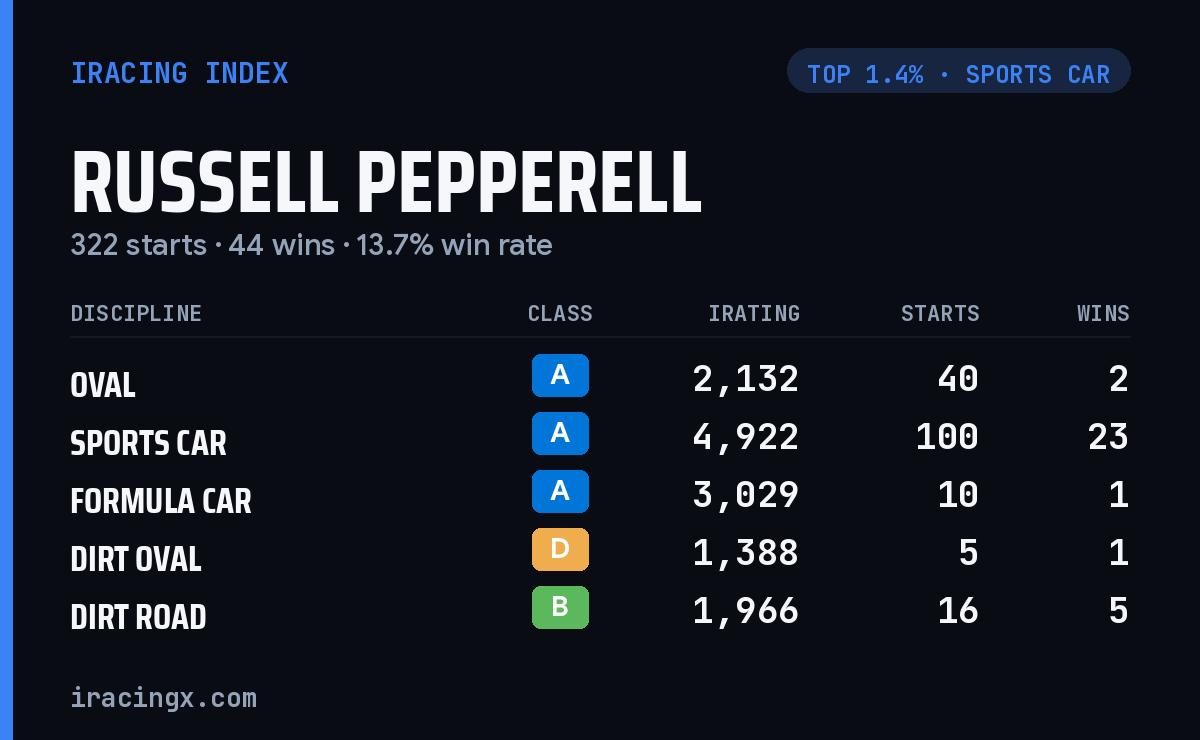Image resolution: width=1200 pixels, height=740 pixels.
Task: Click the Dirt Road class B badge
Action: [x=560, y=607]
